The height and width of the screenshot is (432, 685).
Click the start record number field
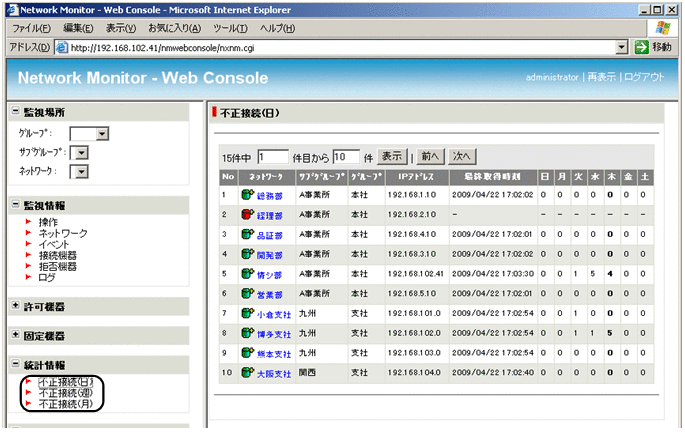tap(273, 157)
